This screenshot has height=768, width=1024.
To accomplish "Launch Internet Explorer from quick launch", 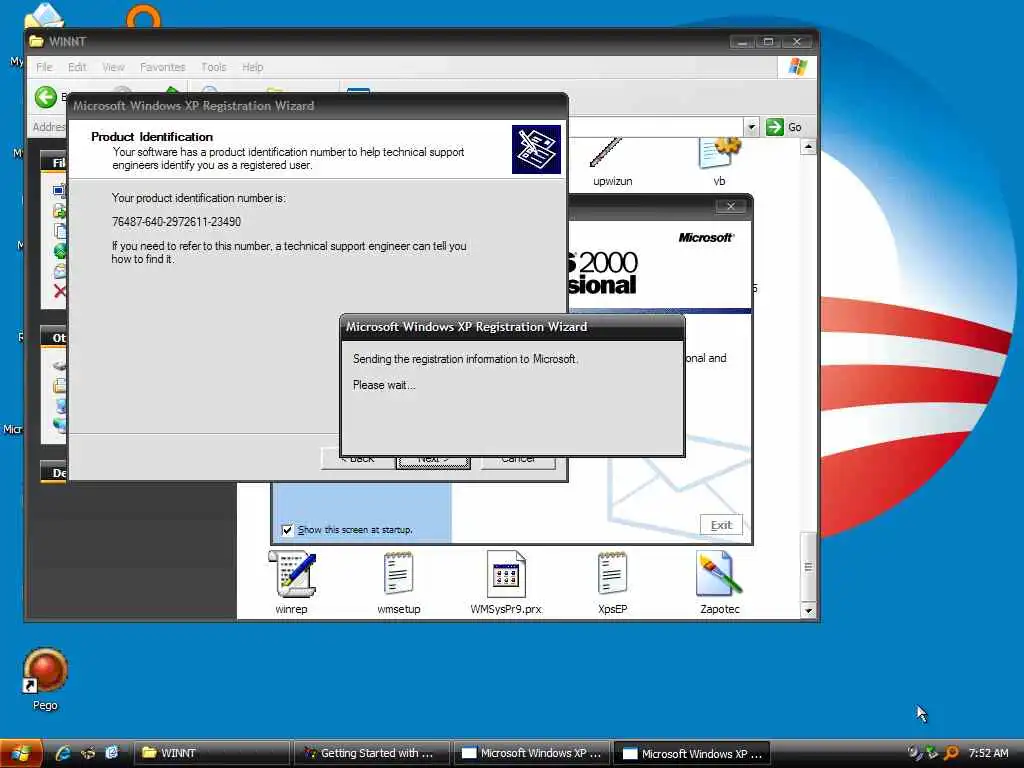I will click(63, 753).
